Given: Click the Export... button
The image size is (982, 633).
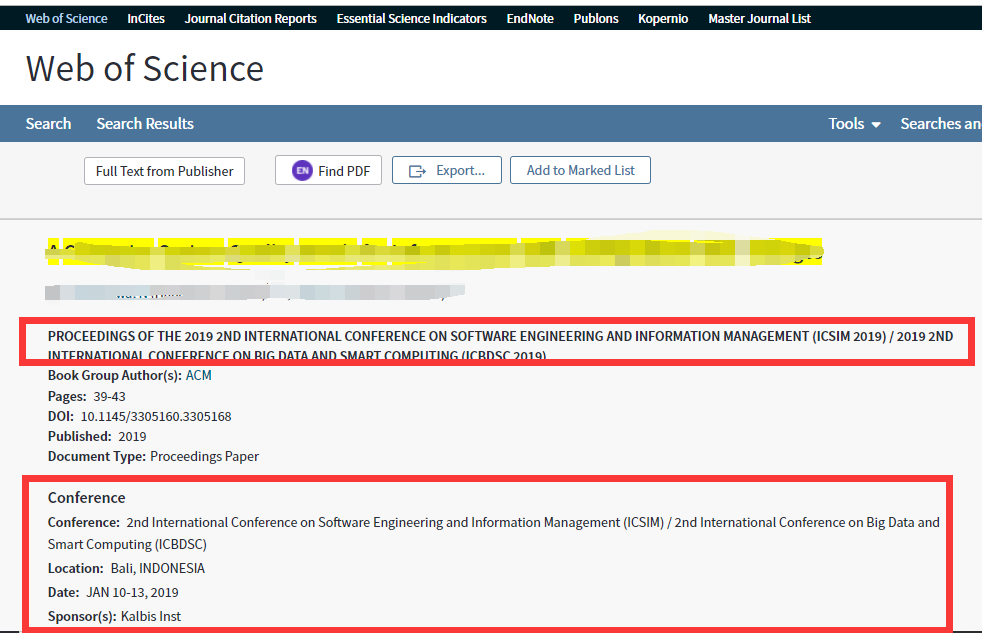Looking at the screenshot, I should (447, 170).
